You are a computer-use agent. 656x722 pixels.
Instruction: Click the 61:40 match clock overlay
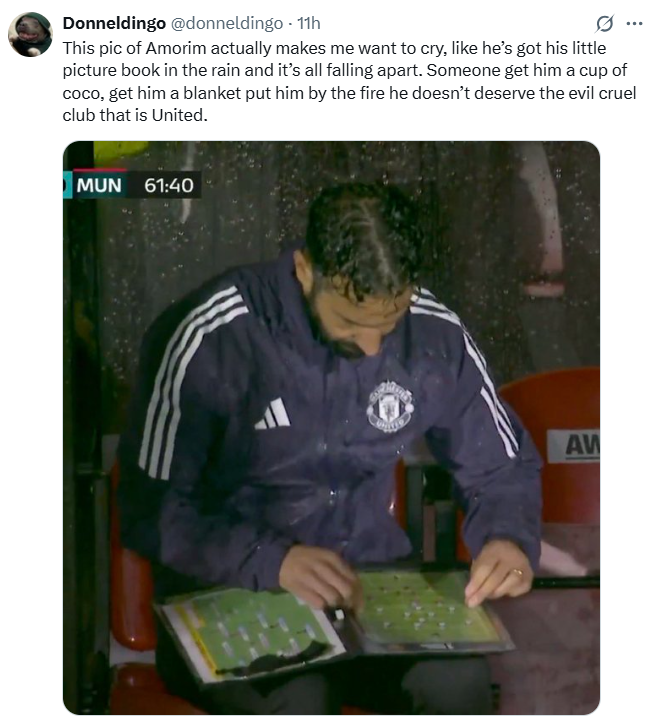coord(168,186)
